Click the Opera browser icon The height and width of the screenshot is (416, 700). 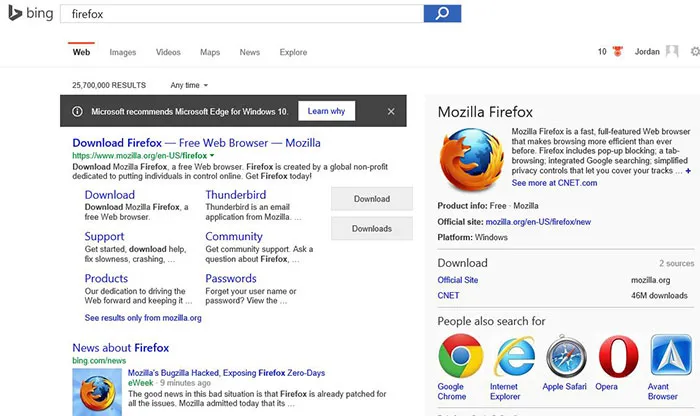[618, 355]
